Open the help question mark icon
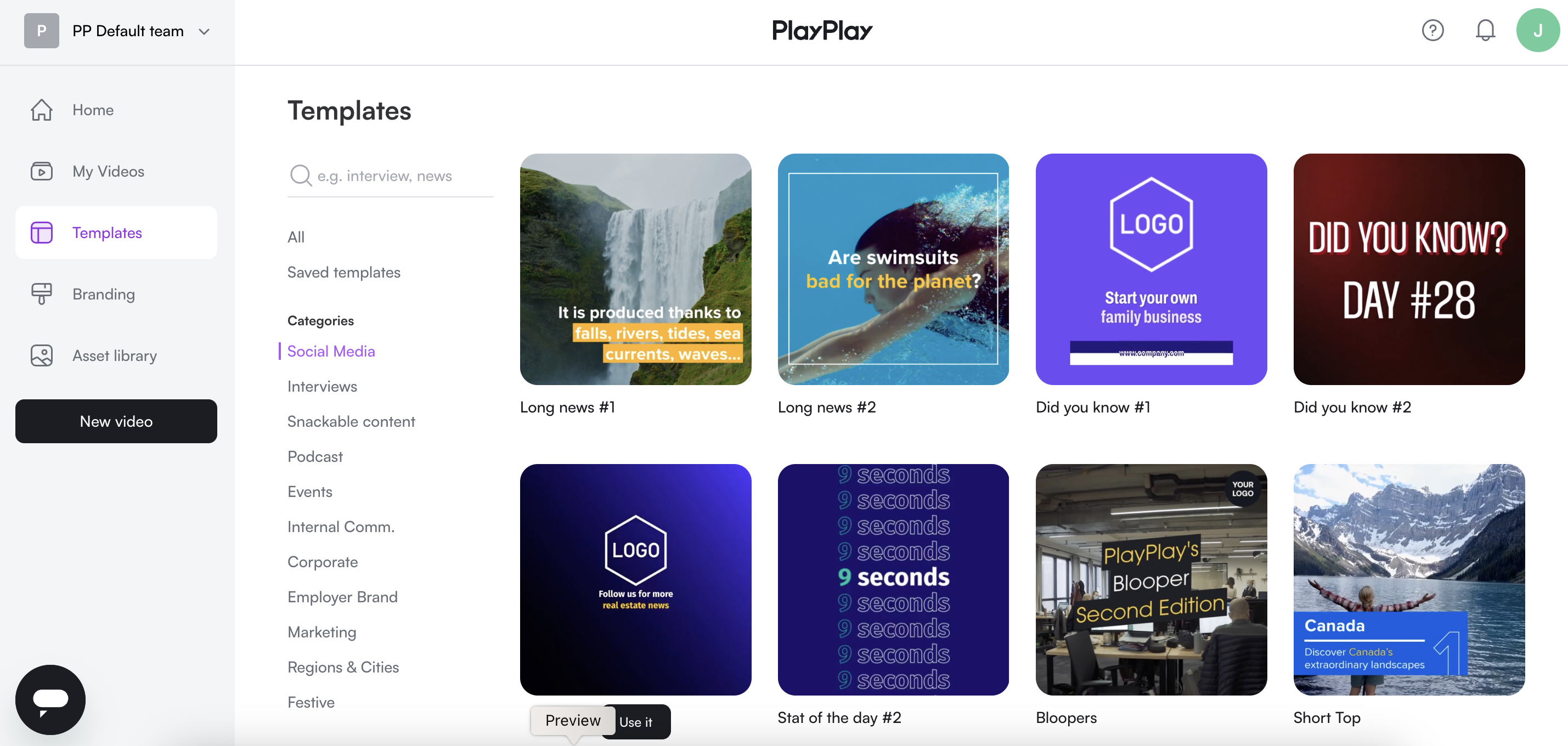 (1432, 30)
